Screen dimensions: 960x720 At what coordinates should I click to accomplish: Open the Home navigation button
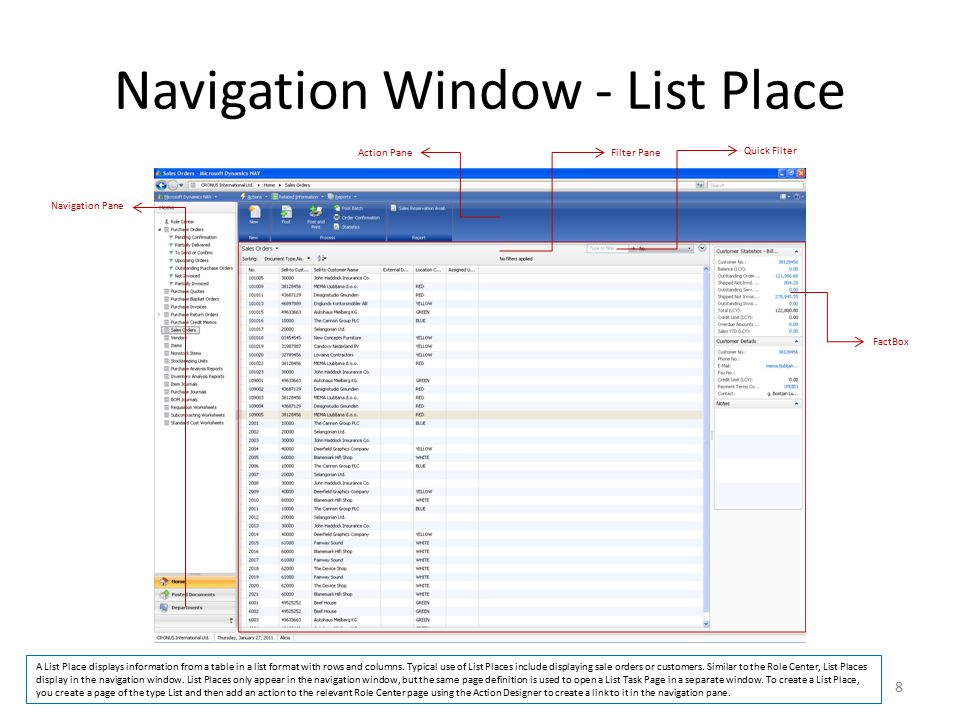(x=195, y=581)
